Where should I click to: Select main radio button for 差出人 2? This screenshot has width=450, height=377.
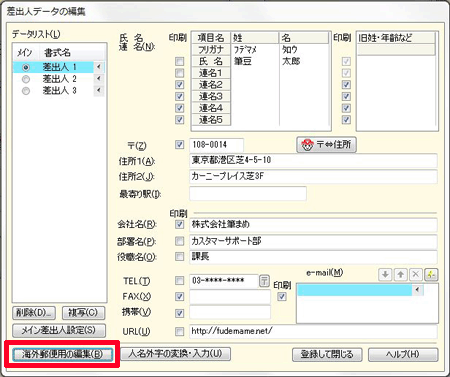tap(26, 79)
